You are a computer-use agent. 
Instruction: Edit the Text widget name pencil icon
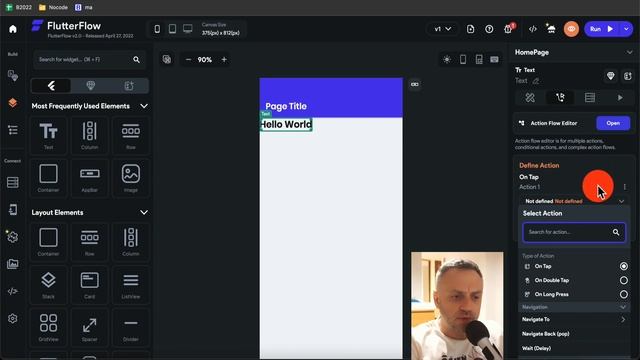pos(536,81)
